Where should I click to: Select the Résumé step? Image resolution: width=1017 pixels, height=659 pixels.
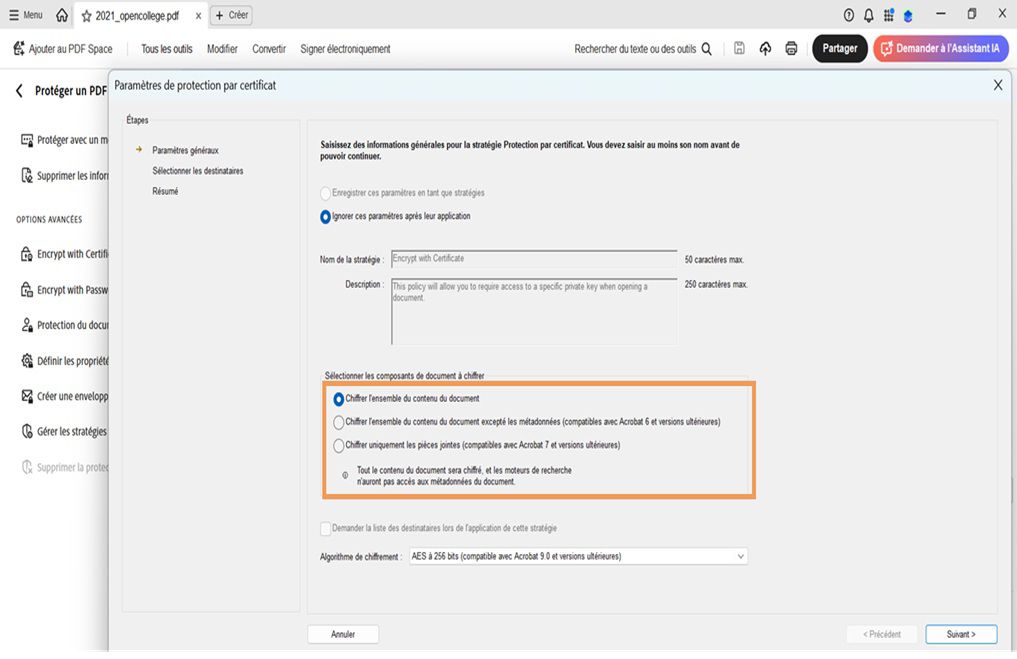165,191
